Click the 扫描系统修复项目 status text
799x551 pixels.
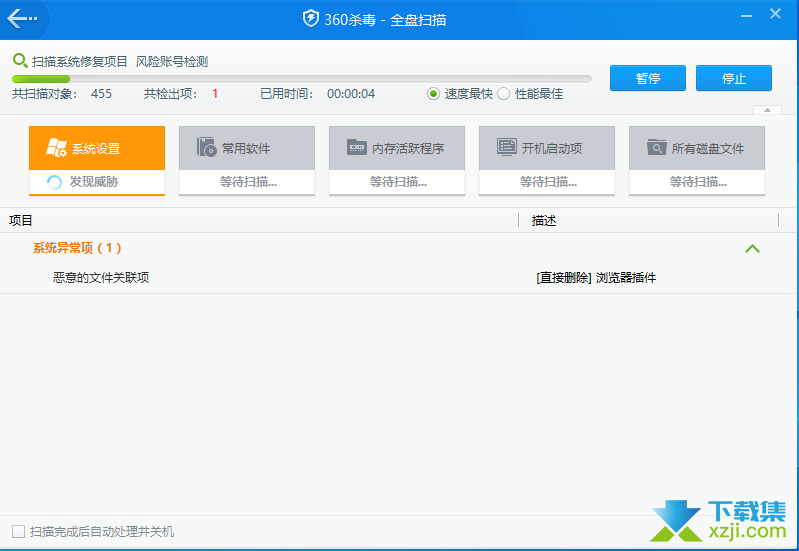point(79,62)
